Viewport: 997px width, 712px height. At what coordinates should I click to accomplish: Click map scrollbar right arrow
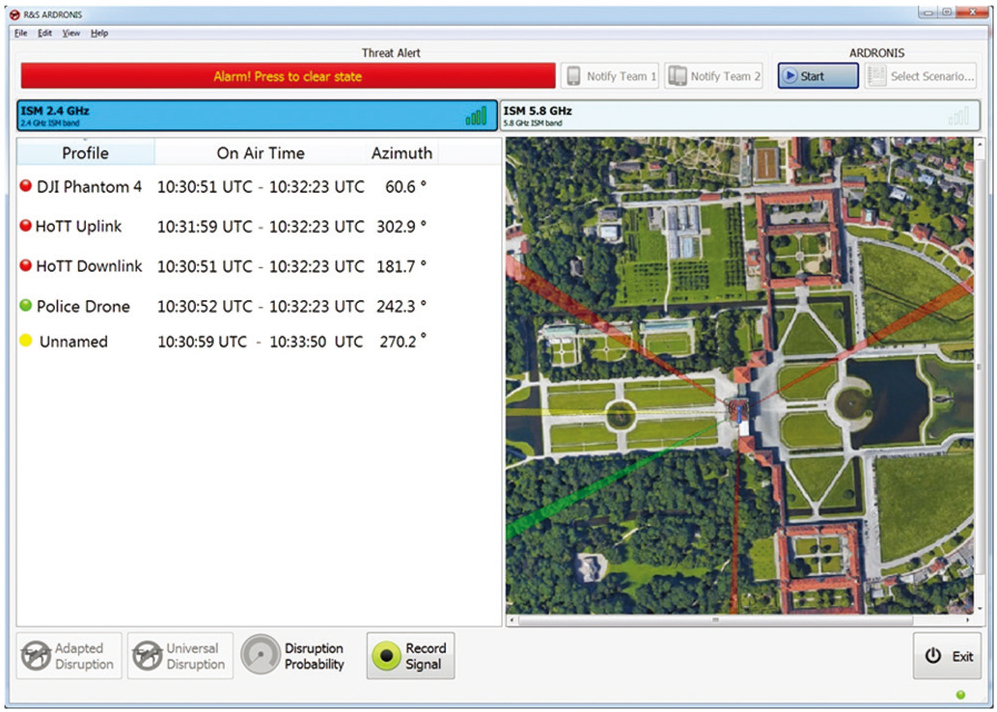pos(968,620)
